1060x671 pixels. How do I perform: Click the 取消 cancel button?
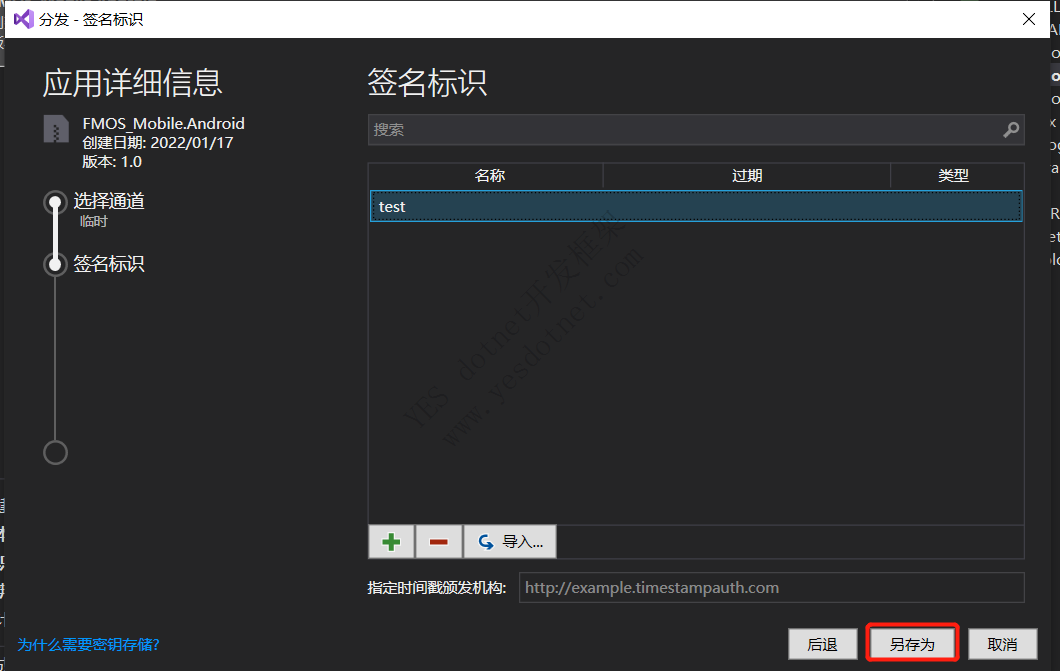tap(1003, 644)
